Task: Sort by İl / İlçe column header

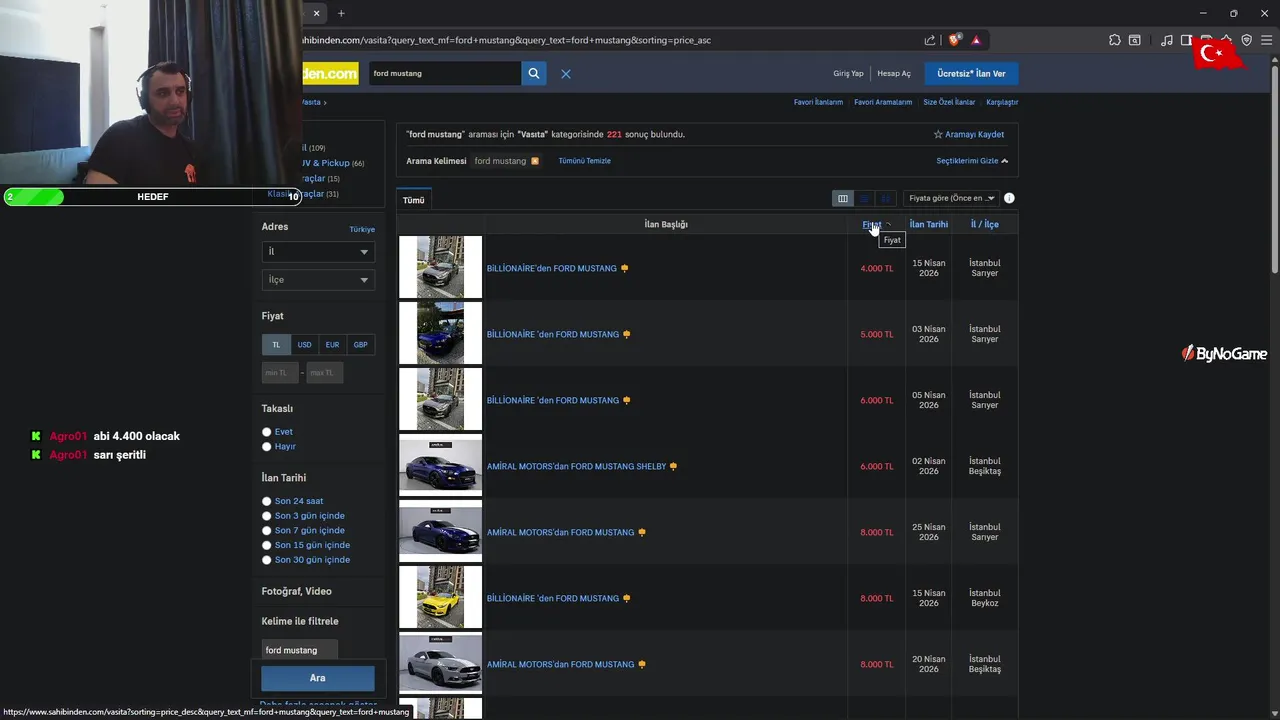Action: pos(985,224)
